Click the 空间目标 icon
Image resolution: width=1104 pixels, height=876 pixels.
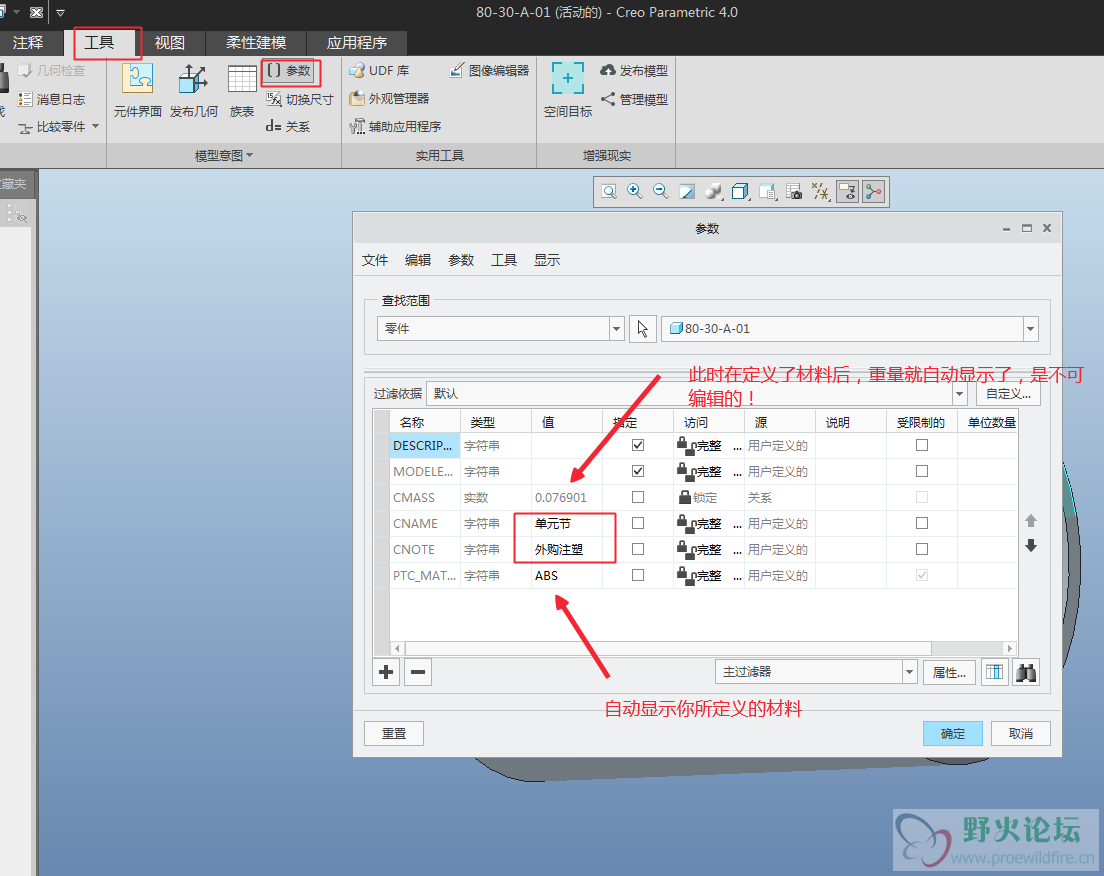click(x=567, y=90)
